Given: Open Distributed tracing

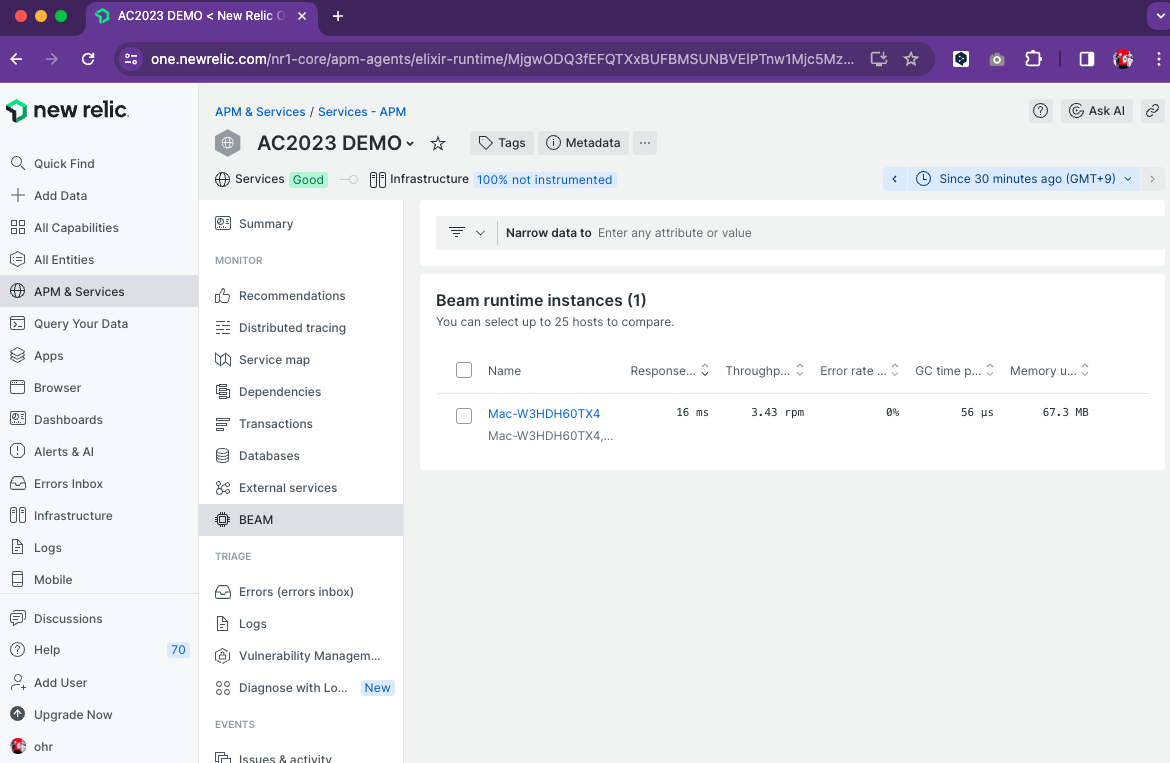Looking at the screenshot, I should pos(280,328).
